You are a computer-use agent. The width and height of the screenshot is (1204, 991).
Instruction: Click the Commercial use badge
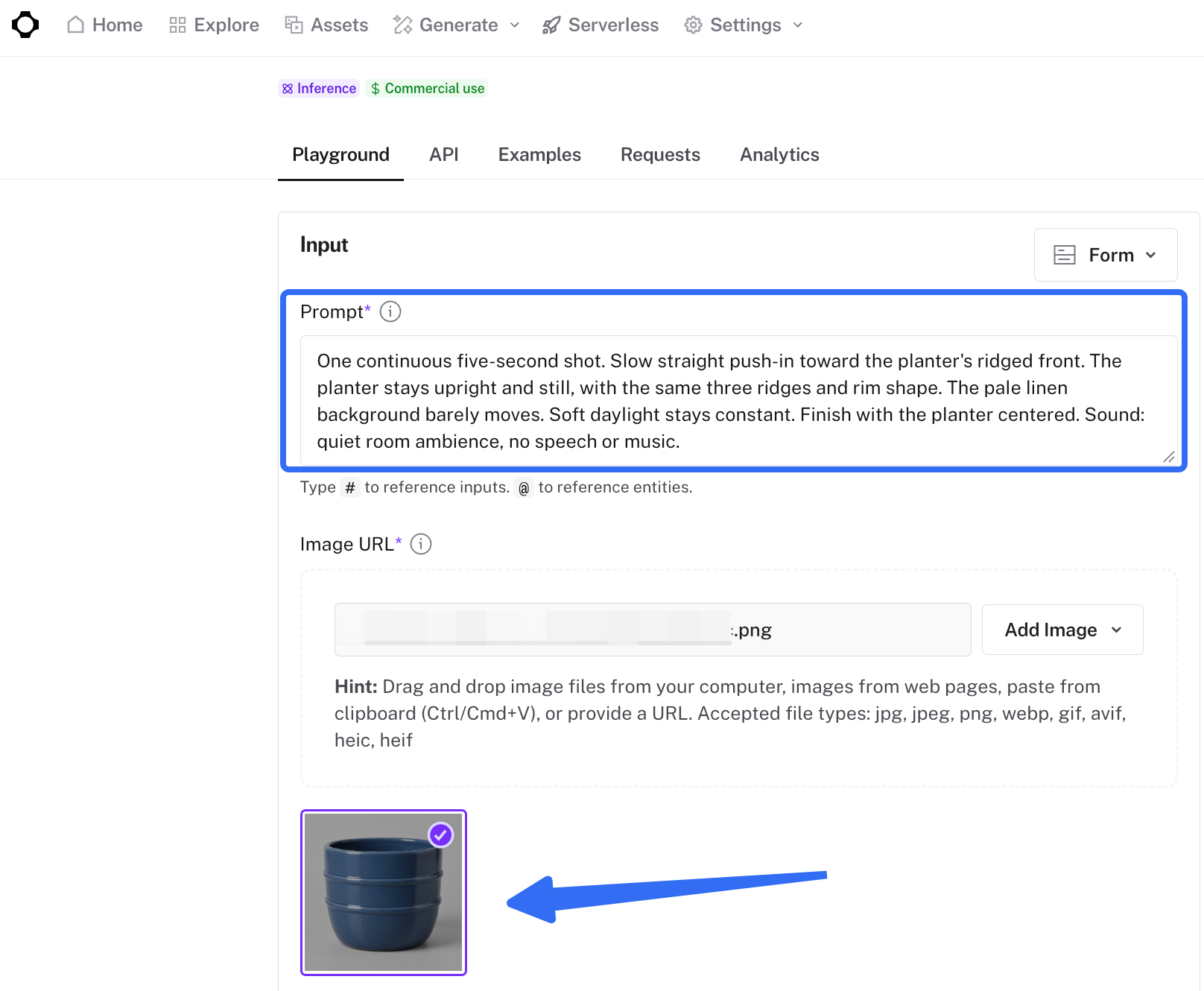click(427, 88)
